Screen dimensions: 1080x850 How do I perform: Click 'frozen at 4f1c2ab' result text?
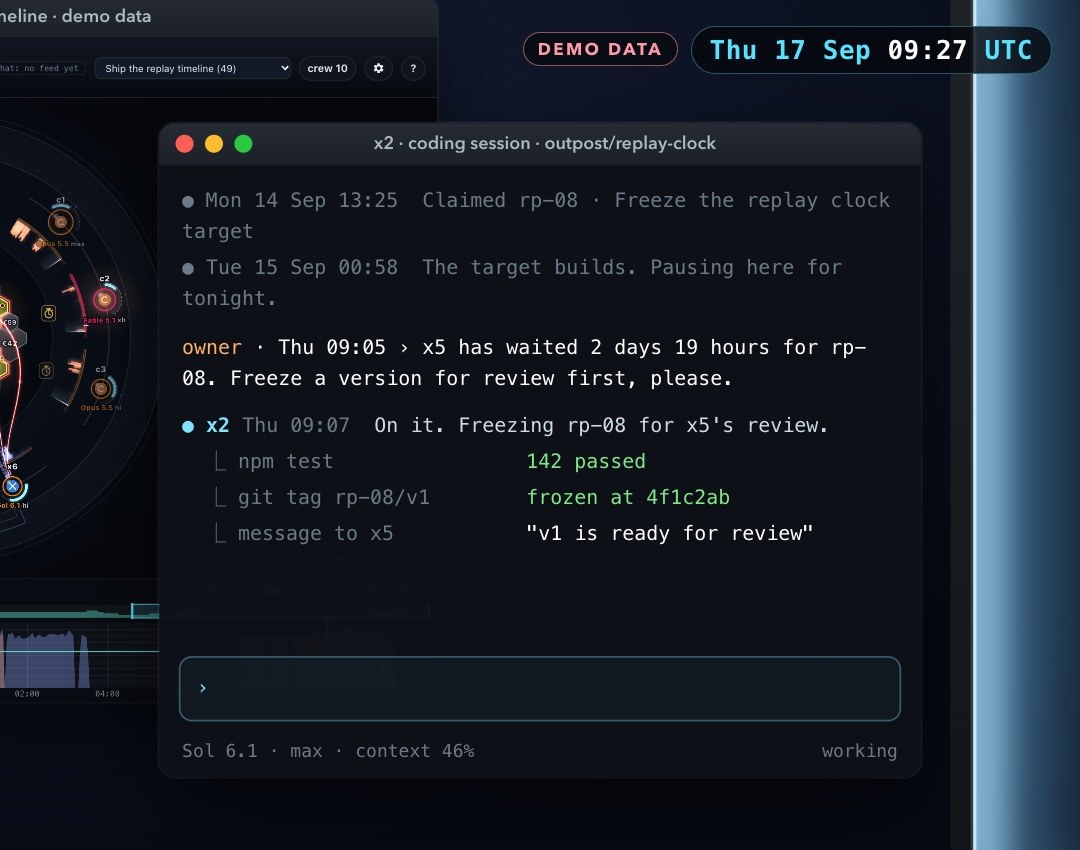click(628, 497)
